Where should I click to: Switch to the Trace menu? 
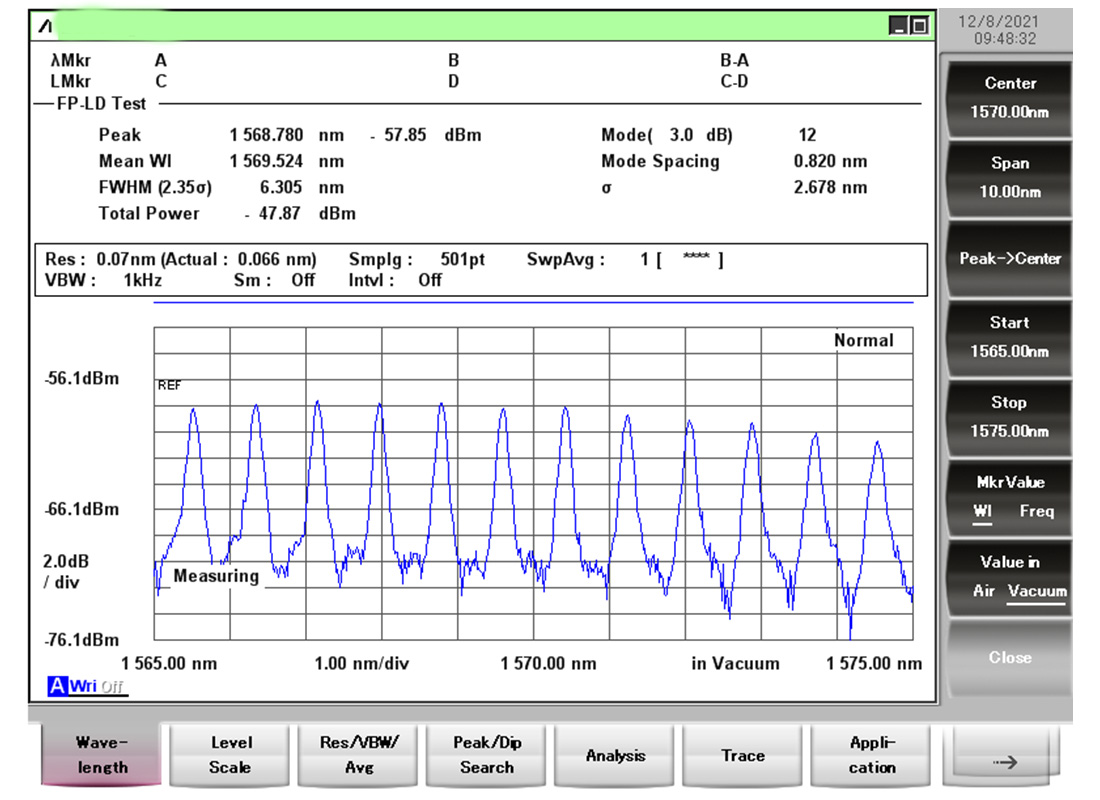pyautogui.click(x=743, y=756)
